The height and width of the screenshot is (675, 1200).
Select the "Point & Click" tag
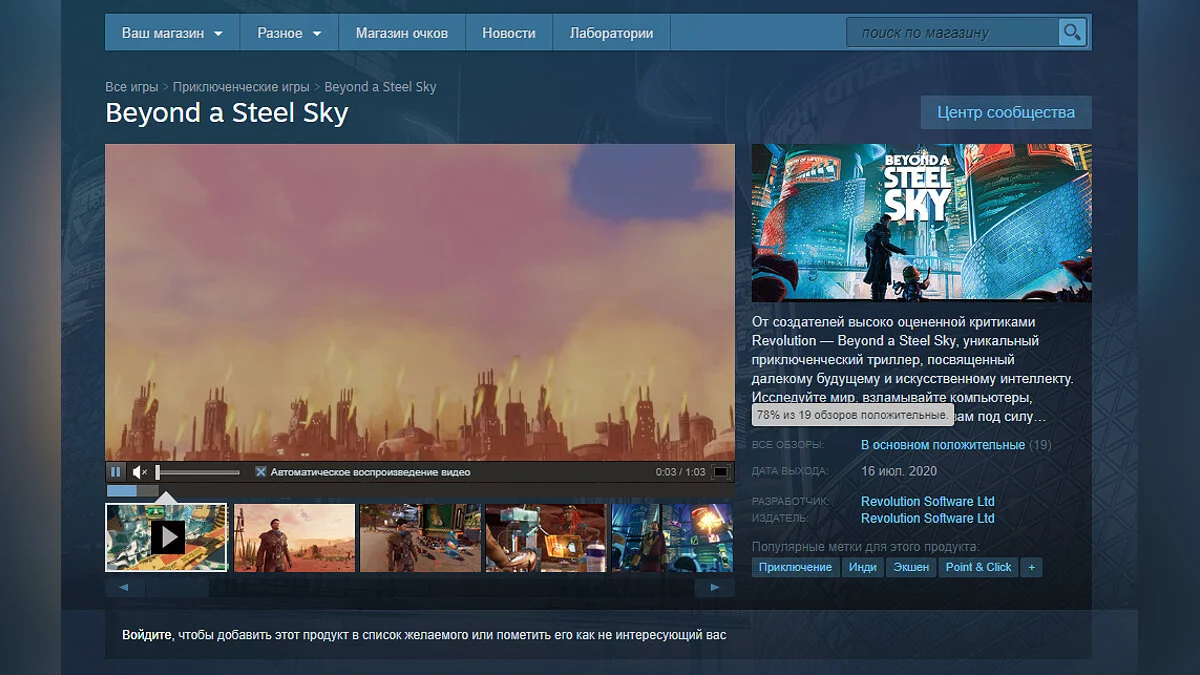978,567
